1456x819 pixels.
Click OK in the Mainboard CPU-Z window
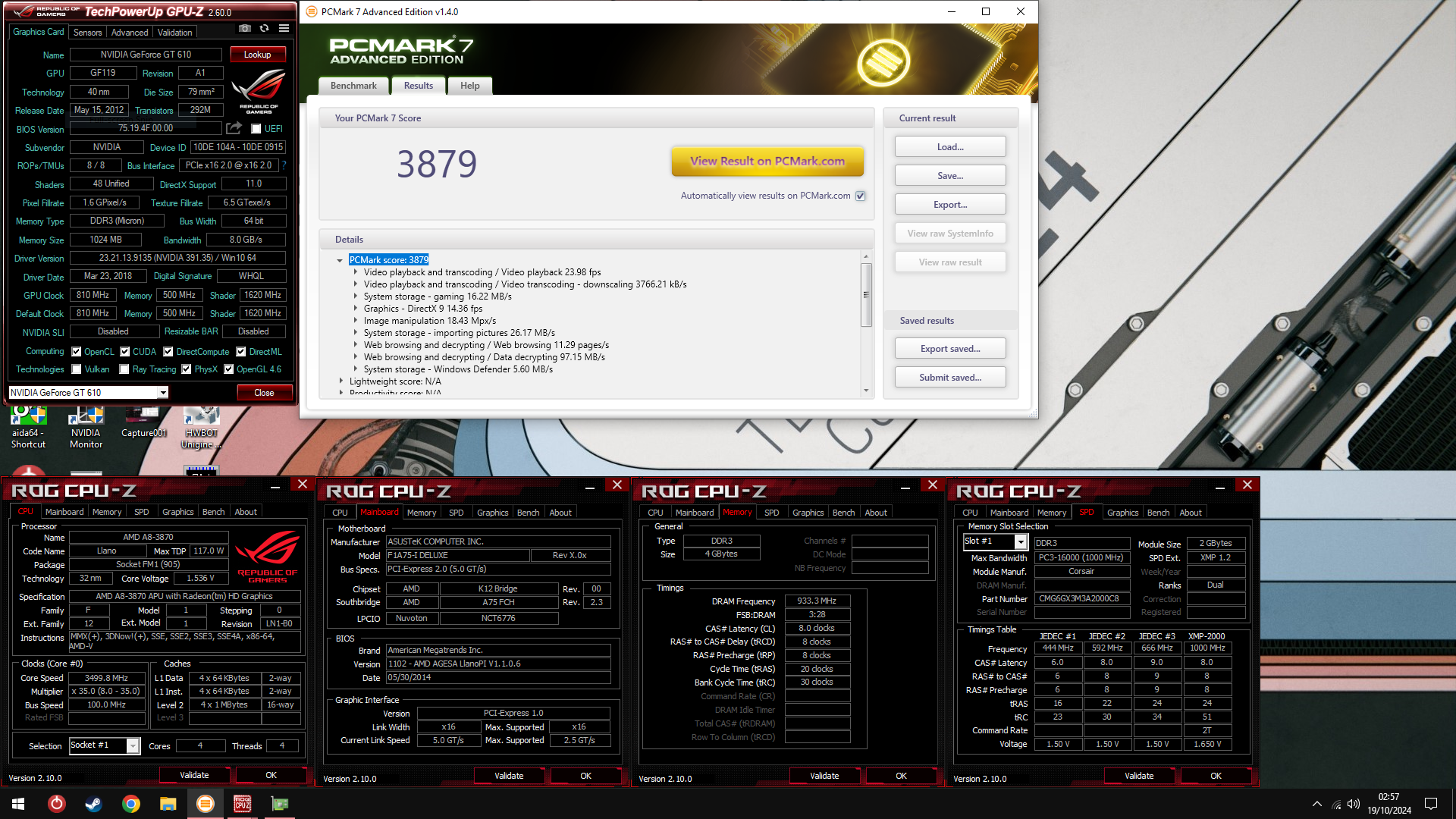pyautogui.click(x=585, y=776)
